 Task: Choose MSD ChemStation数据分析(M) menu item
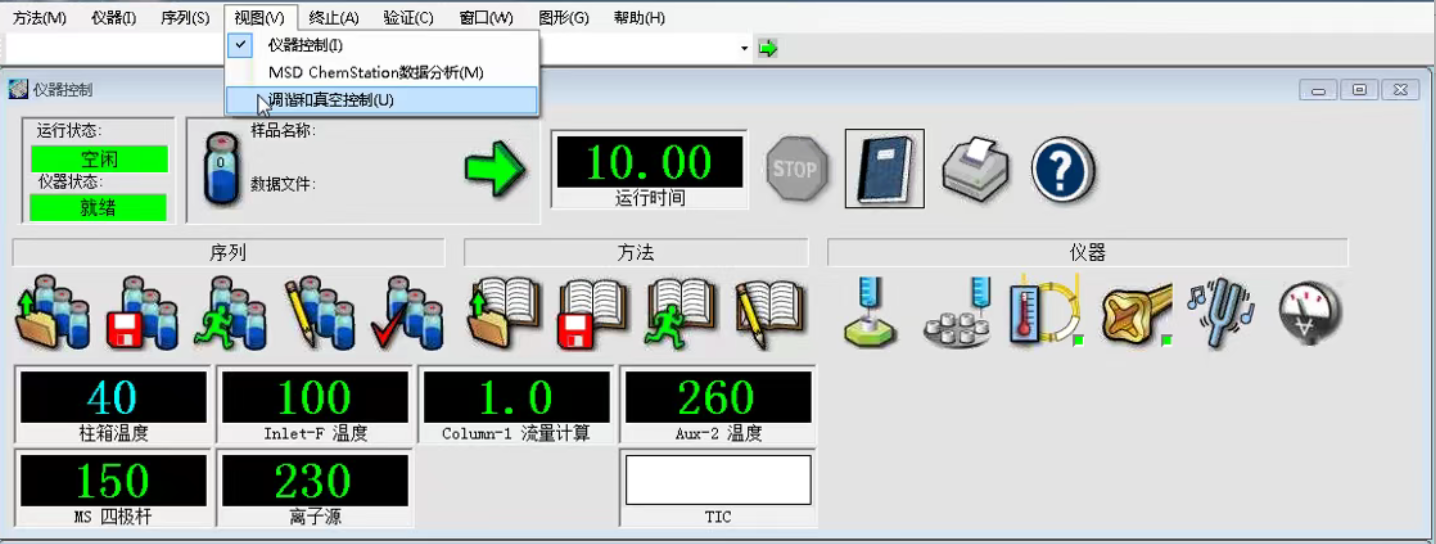375,73
